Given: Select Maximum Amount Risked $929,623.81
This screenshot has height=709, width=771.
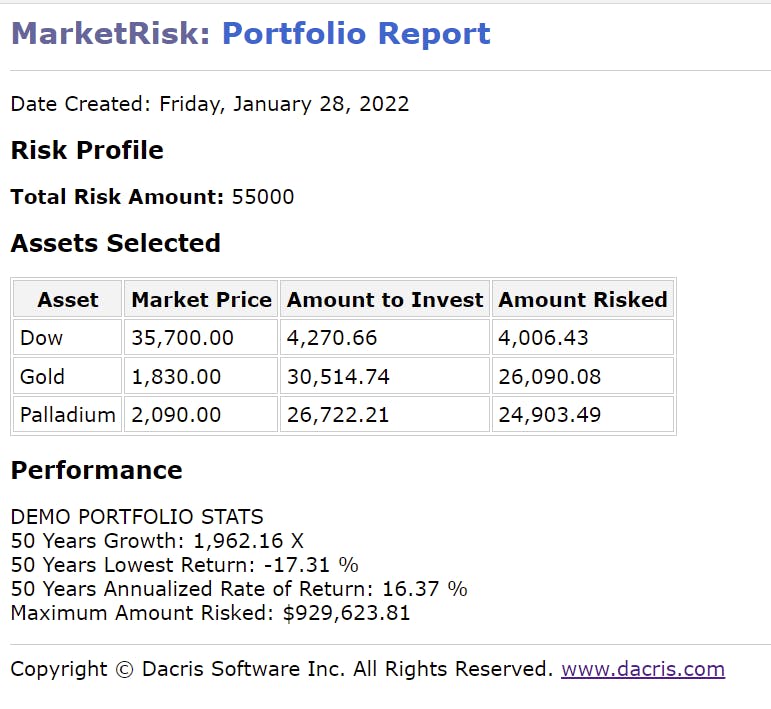Looking at the screenshot, I should pos(210,613).
